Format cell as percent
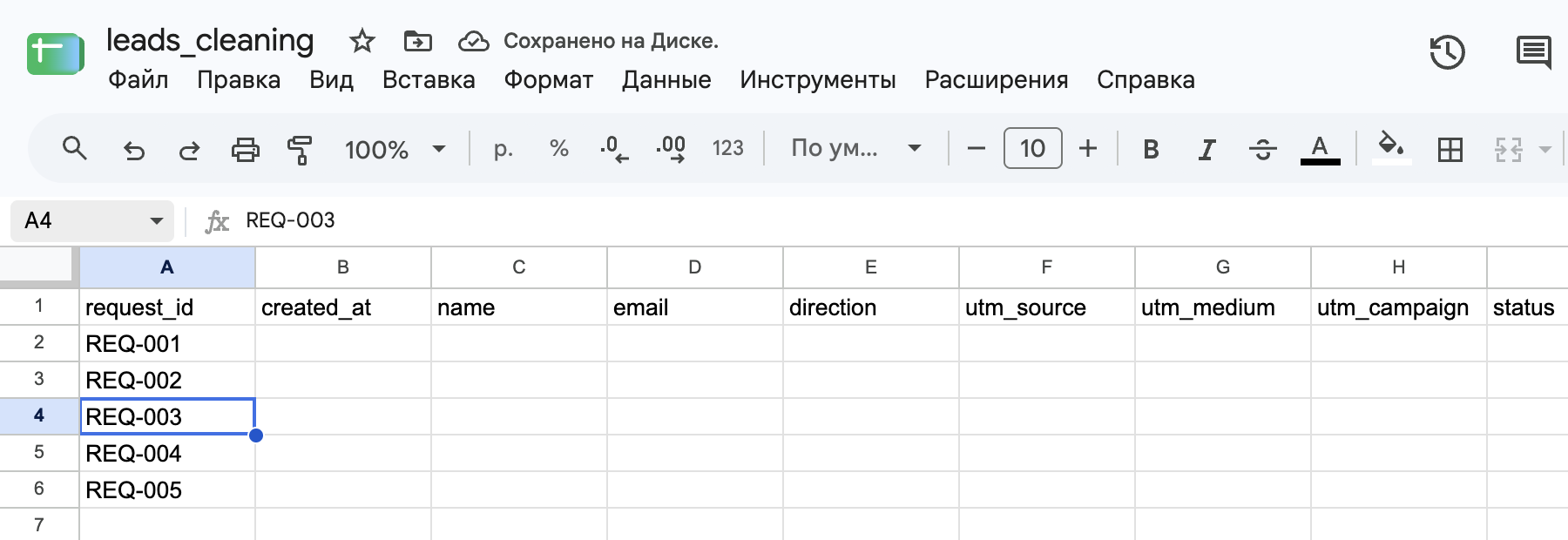1568x540 pixels. click(x=558, y=149)
